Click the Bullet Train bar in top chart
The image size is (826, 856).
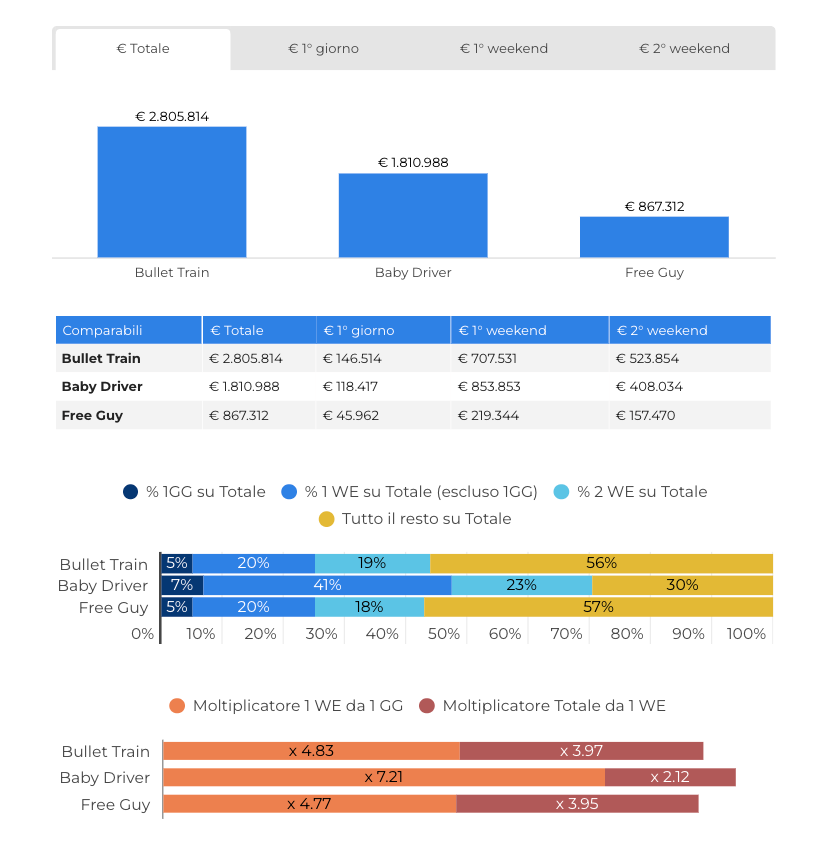point(172,192)
